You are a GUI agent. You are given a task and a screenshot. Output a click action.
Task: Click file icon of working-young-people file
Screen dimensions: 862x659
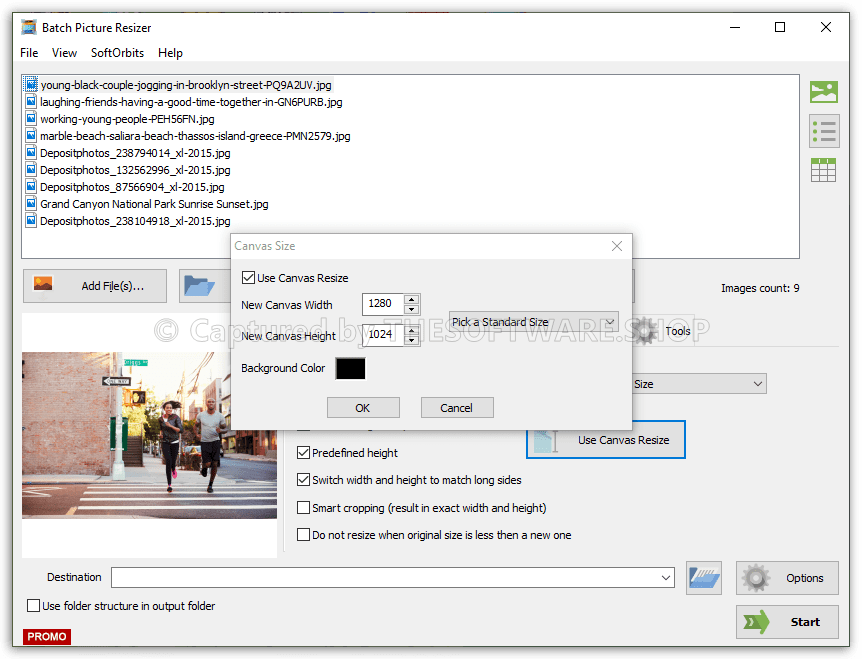point(31,119)
